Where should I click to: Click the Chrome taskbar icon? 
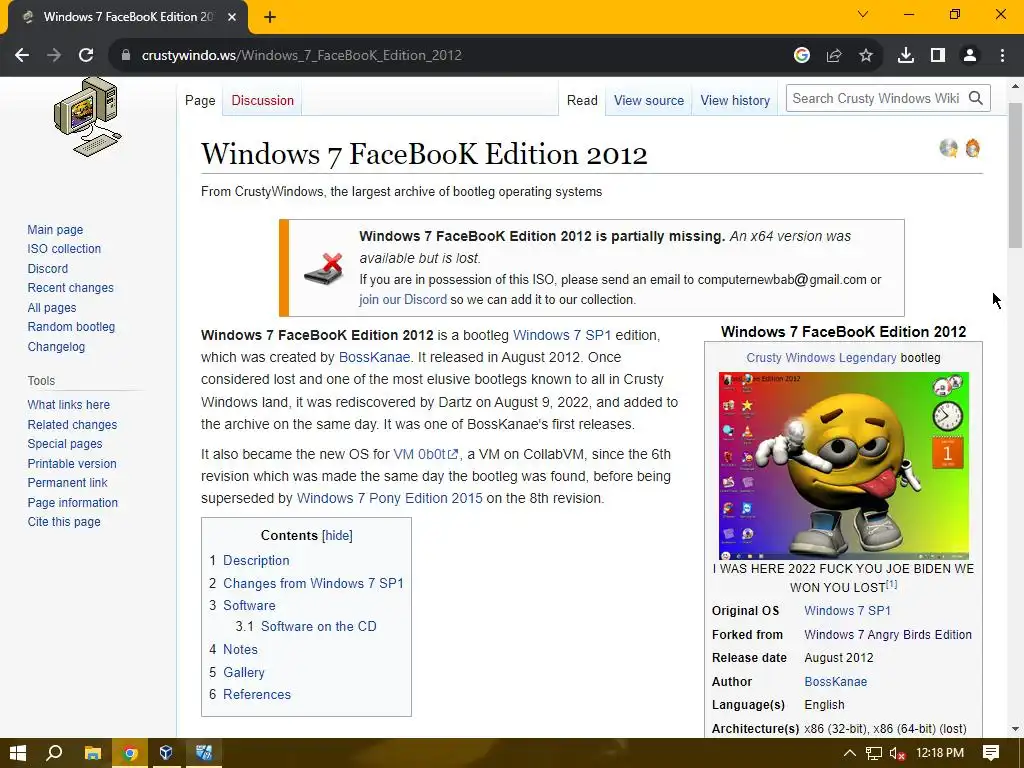[130, 753]
